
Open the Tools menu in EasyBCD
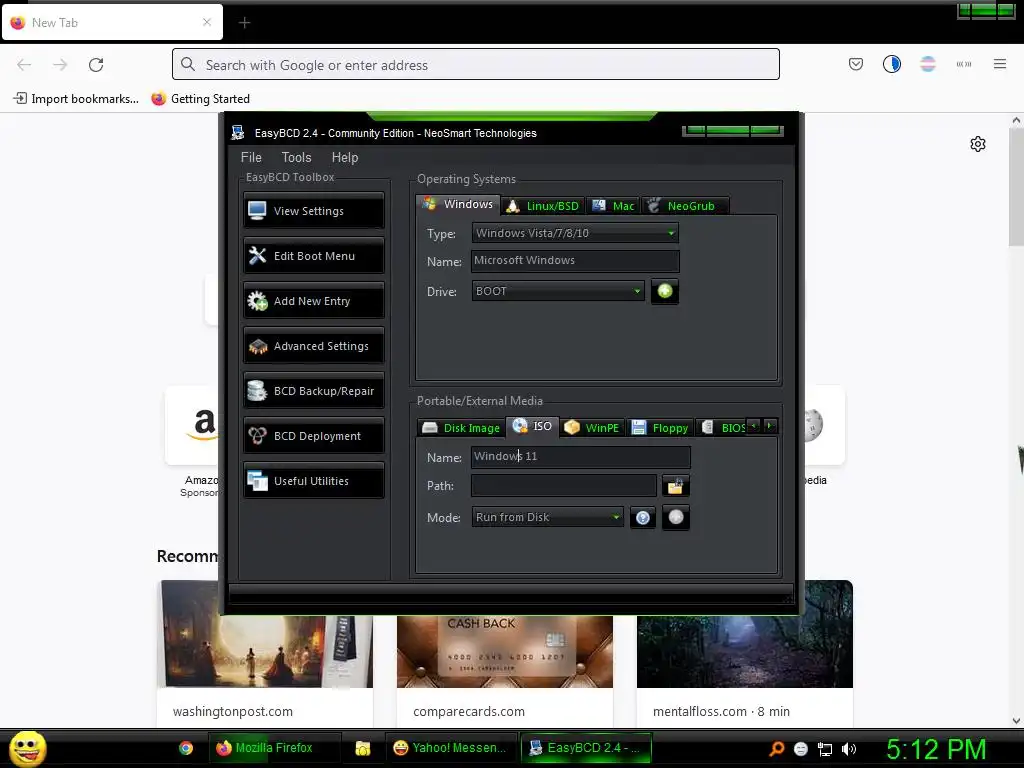[x=296, y=157]
